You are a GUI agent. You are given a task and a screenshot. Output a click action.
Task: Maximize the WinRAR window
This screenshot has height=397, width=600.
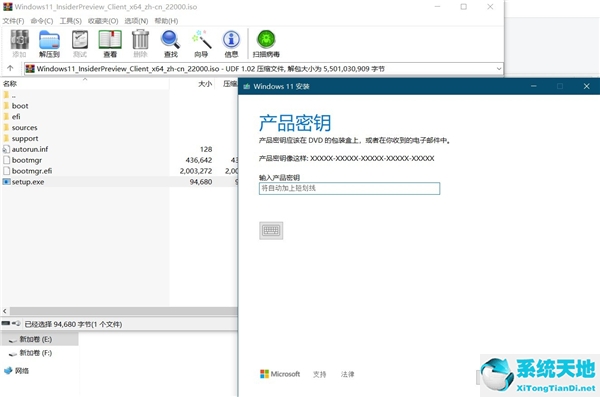click(463, 7)
